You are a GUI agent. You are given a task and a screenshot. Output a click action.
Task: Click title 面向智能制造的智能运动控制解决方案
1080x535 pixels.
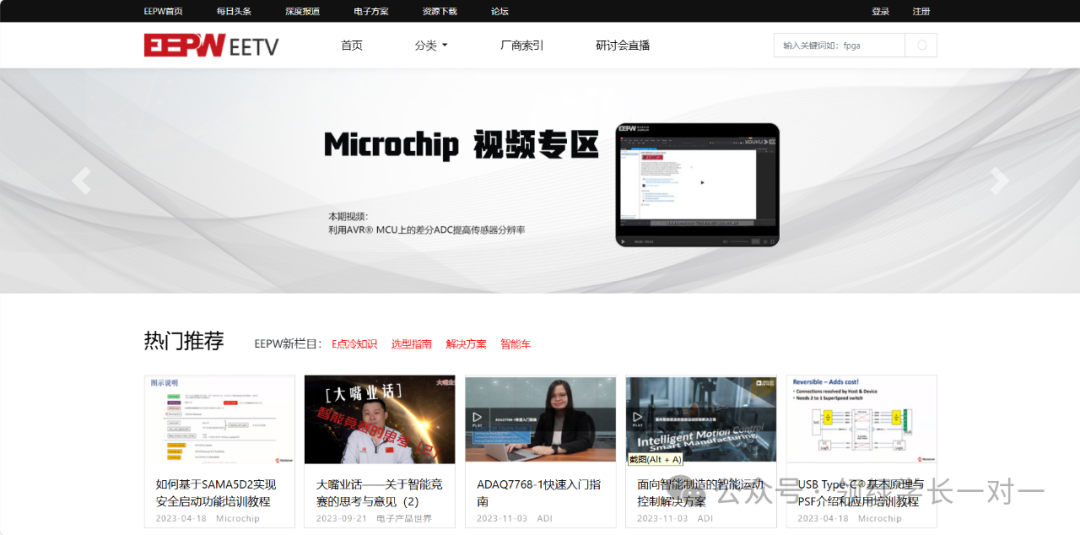point(700,493)
